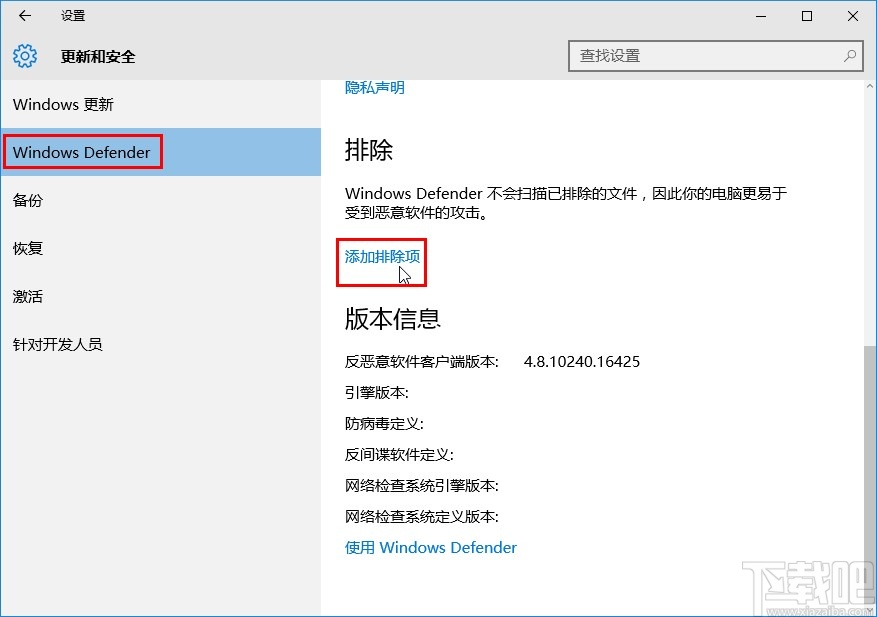Click the back arrow to return to Settings
The image size is (877, 617).
tap(24, 16)
